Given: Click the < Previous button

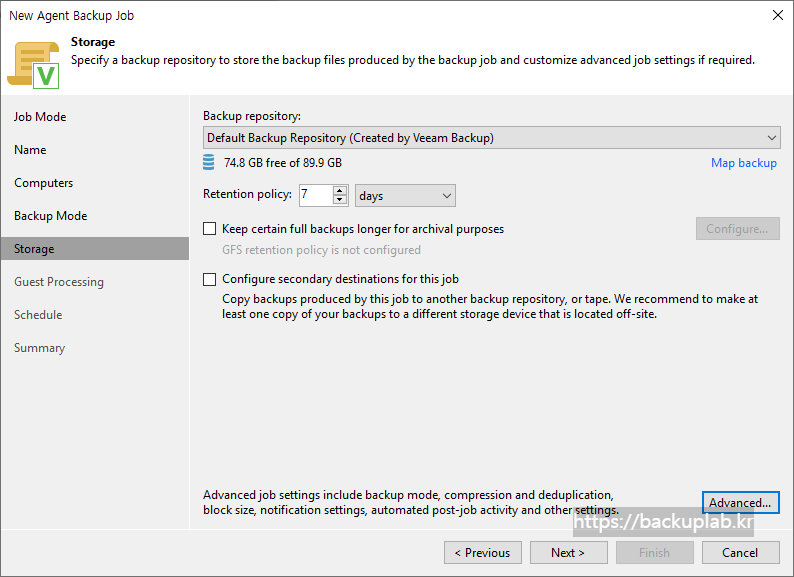Looking at the screenshot, I should pos(483,553).
